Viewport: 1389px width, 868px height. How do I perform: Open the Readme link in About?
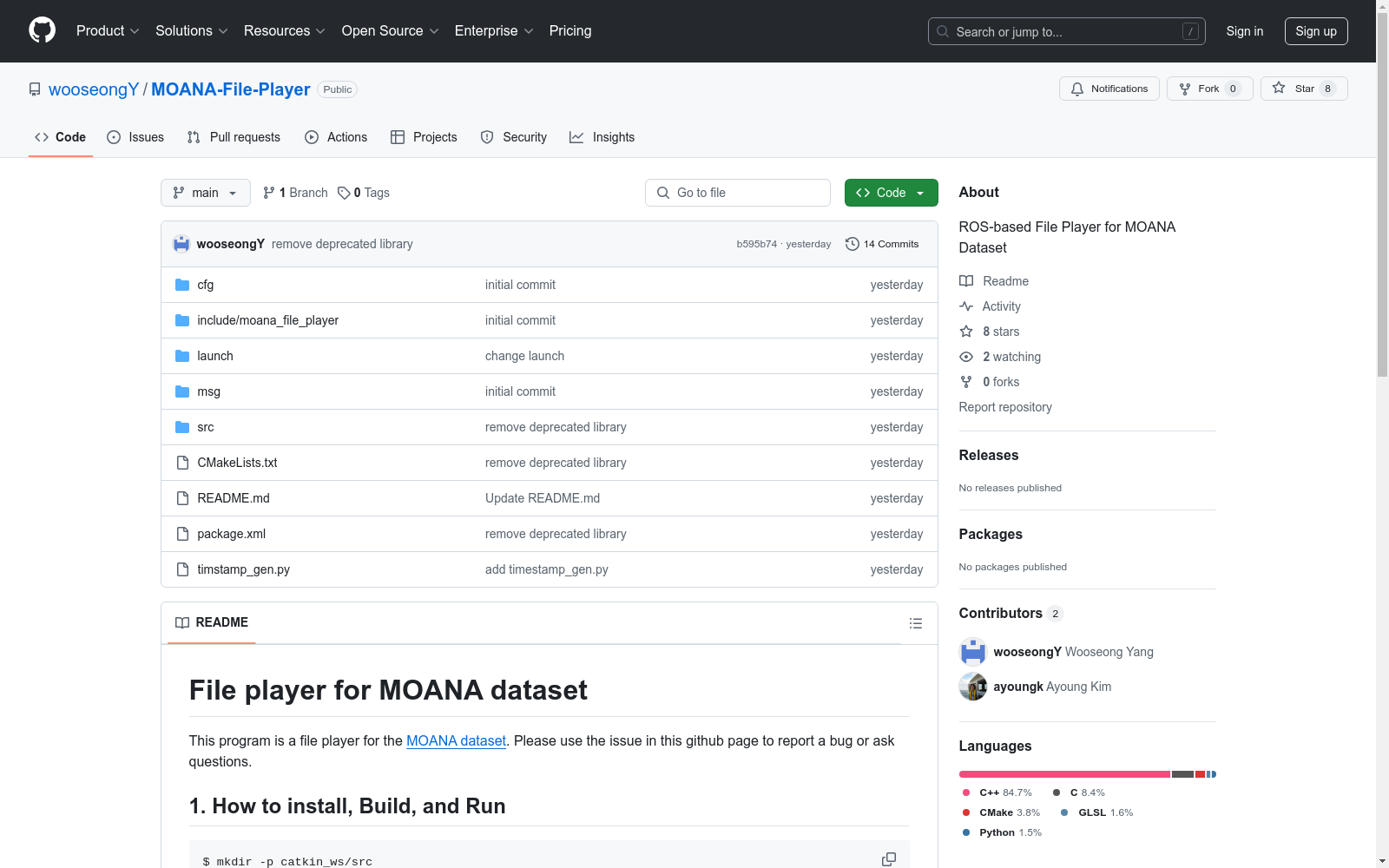click(994, 281)
